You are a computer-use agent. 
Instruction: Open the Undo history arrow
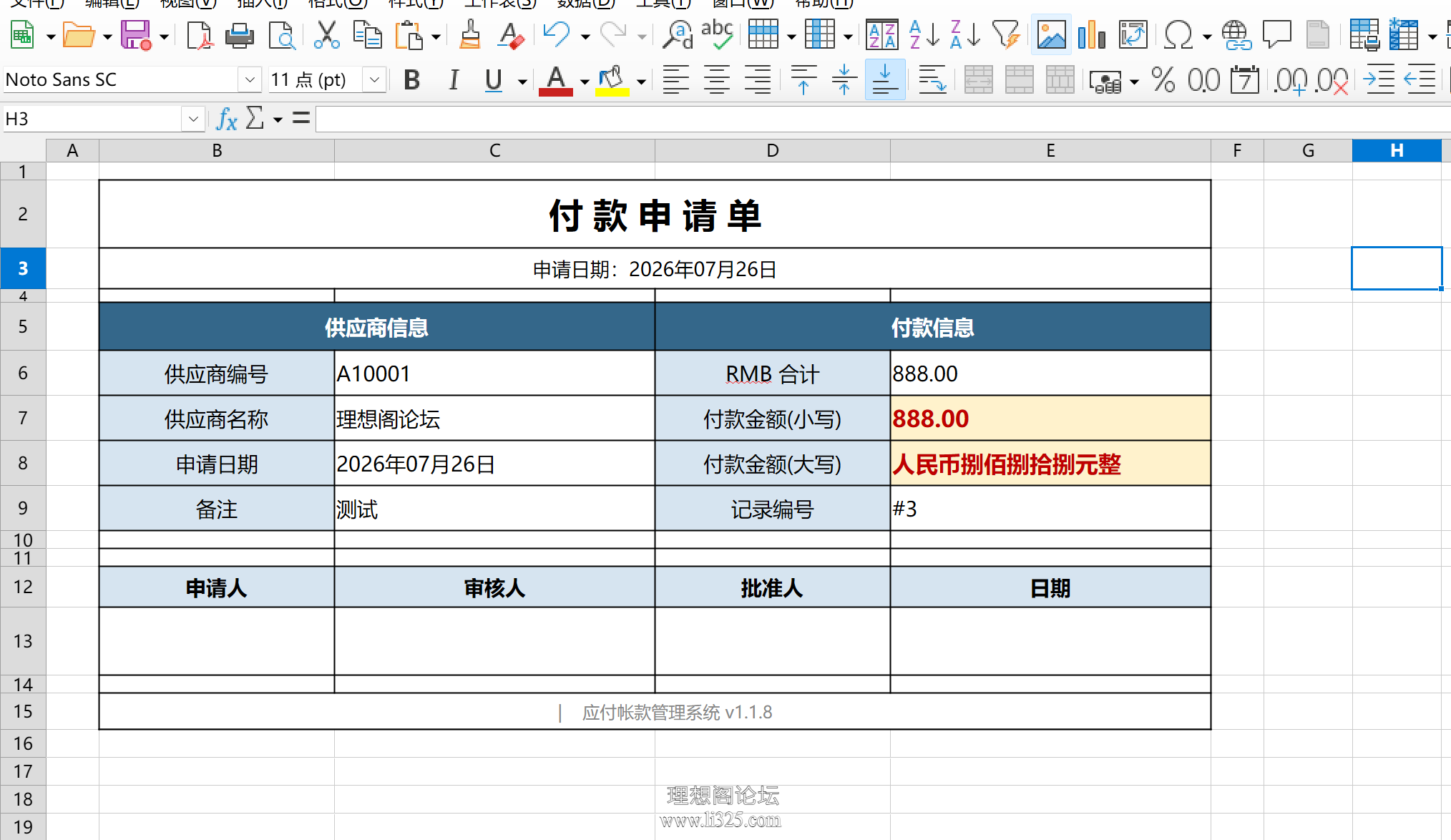[585, 36]
